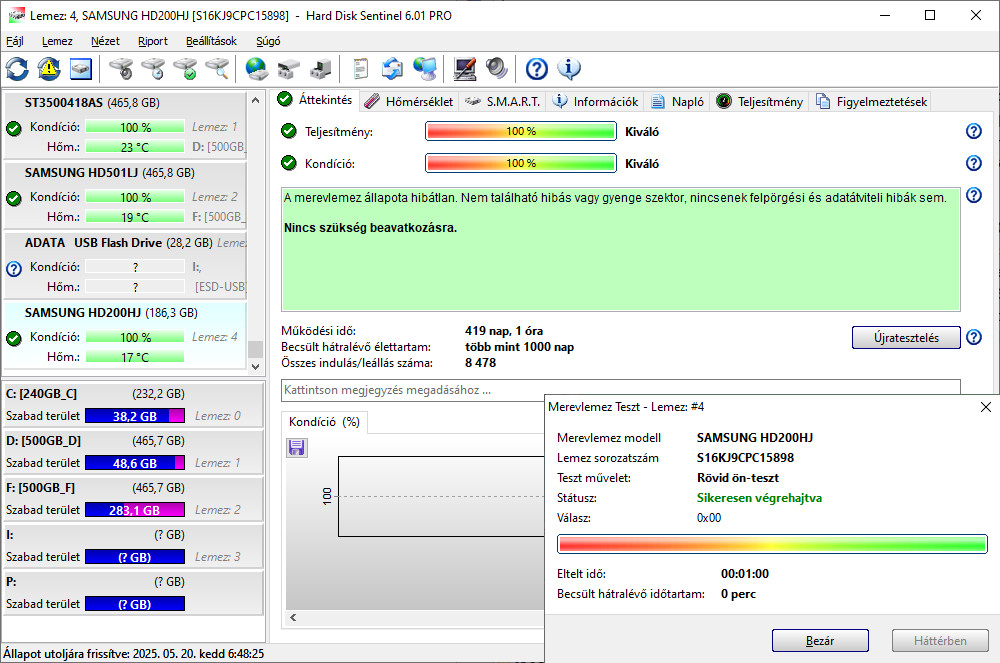Switch to the Hőmérséklet tab
Image resolution: width=1000 pixels, height=663 pixels.
point(409,101)
